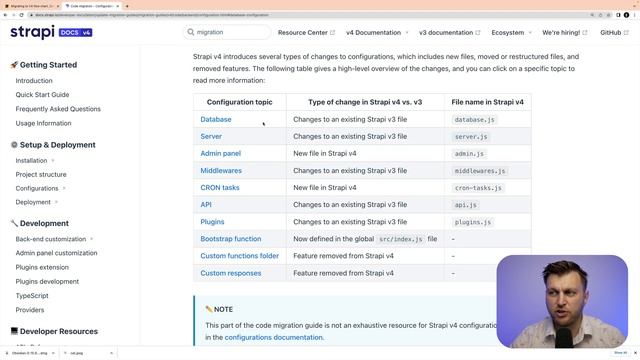Open the browser three-dot menu
The height and width of the screenshot is (360, 640).
635,15
